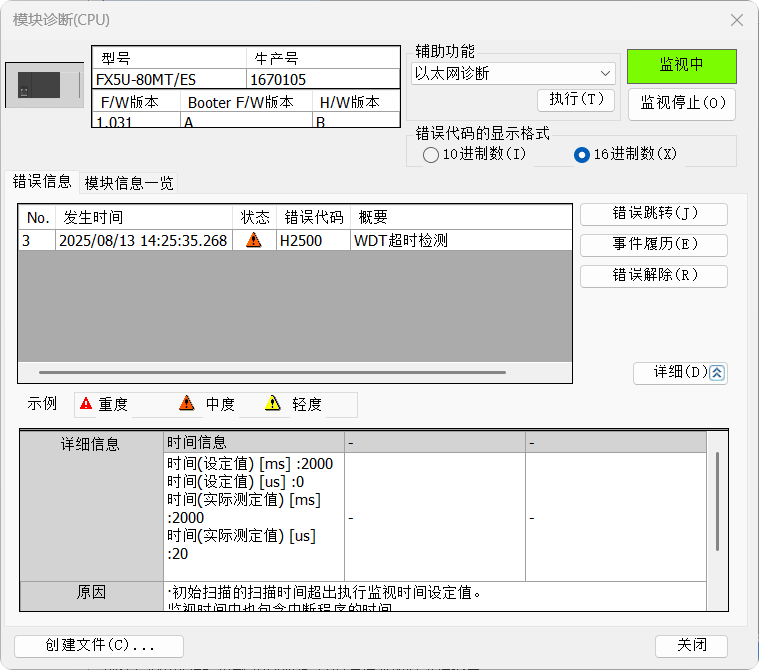Click the vertical scrollbar in the 详细信息 panel
759x670 pixels.
point(716,500)
